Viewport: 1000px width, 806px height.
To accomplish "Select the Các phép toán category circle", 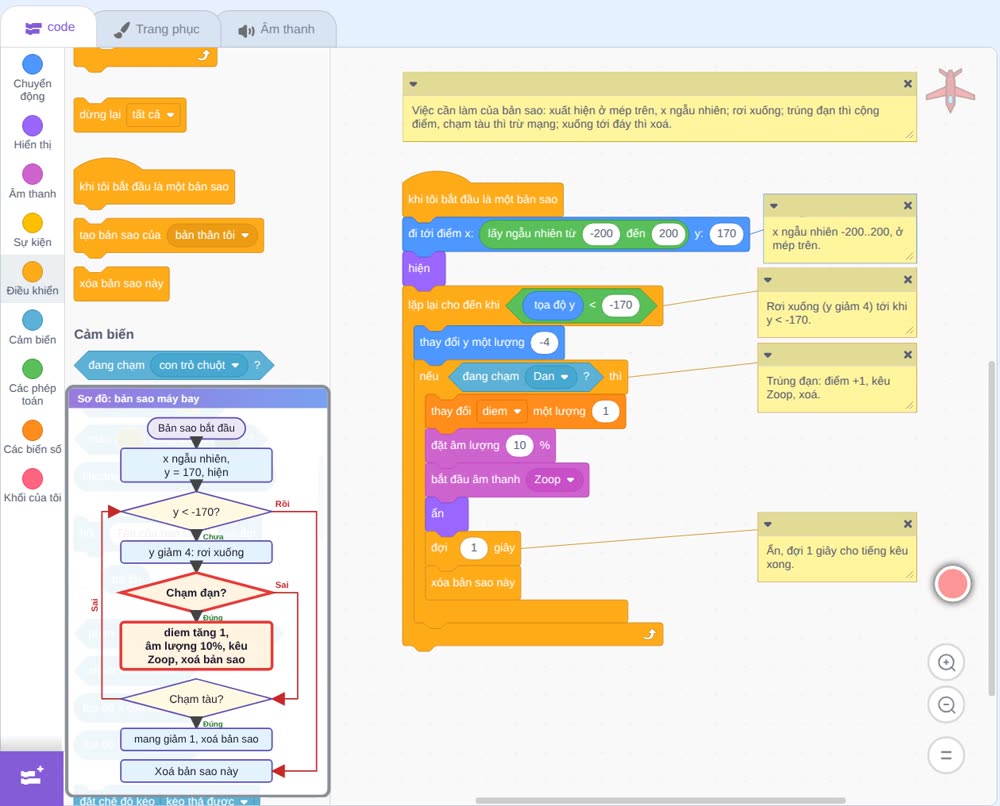I will 33,369.
